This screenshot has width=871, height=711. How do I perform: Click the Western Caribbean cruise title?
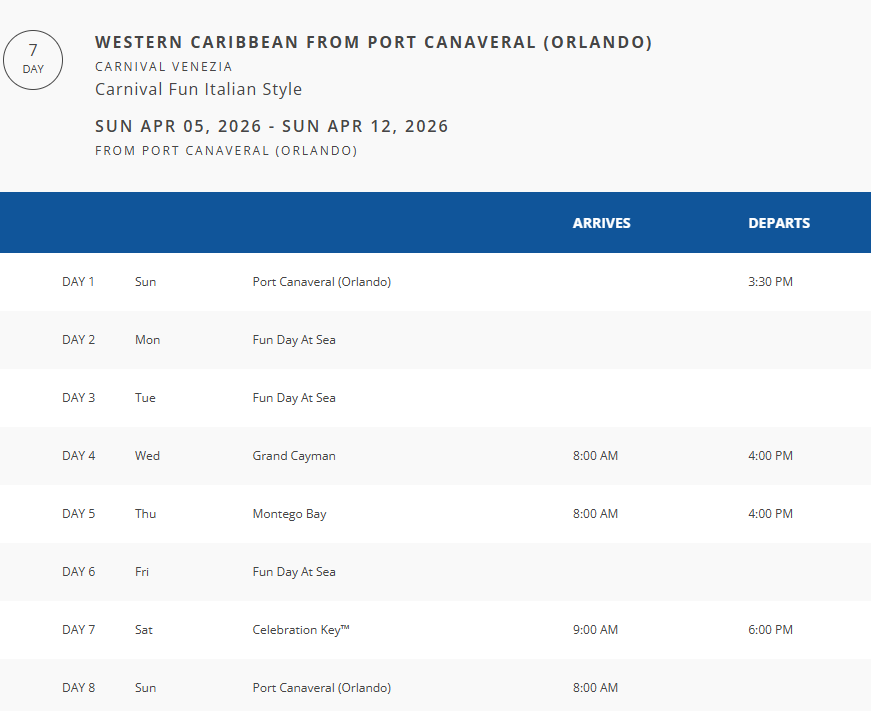(x=373, y=42)
